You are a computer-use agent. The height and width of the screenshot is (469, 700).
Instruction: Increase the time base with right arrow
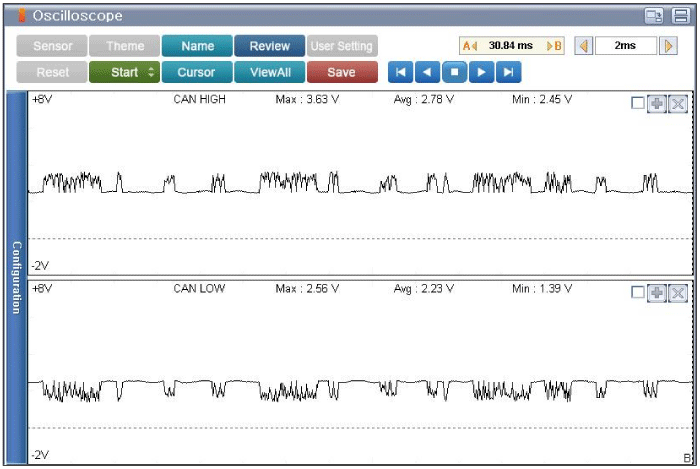pyautogui.click(x=668, y=46)
